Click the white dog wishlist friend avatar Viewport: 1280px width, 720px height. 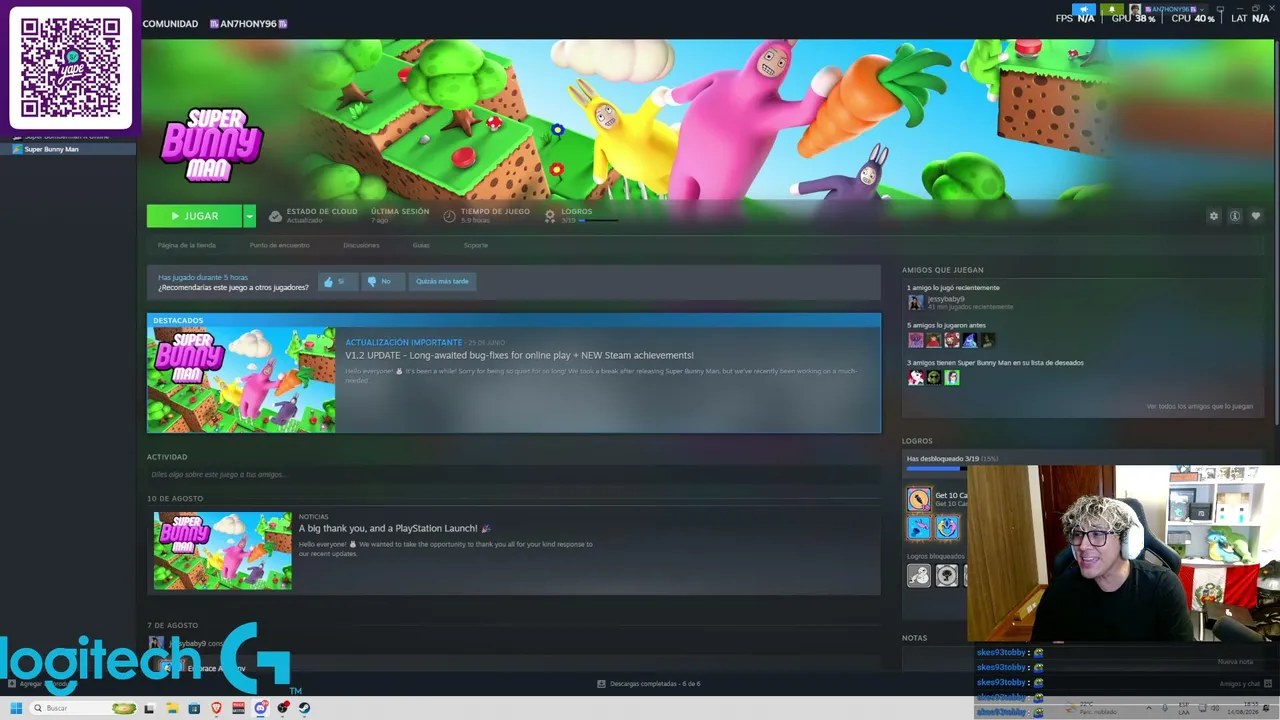pyautogui.click(x=915, y=378)
